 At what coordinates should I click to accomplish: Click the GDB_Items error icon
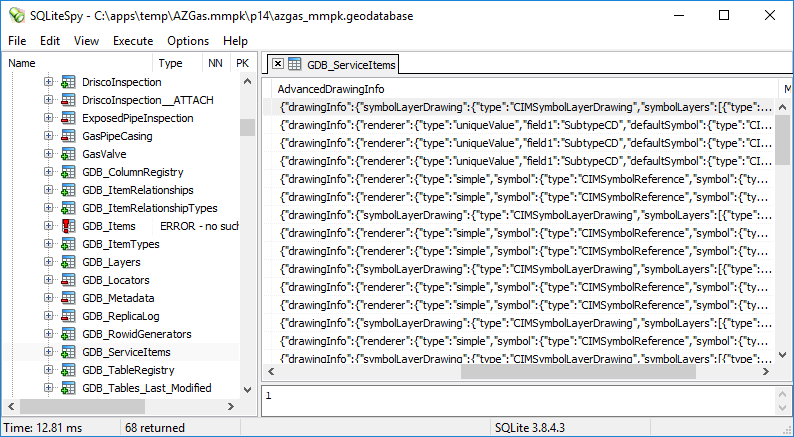coord(68,226)
